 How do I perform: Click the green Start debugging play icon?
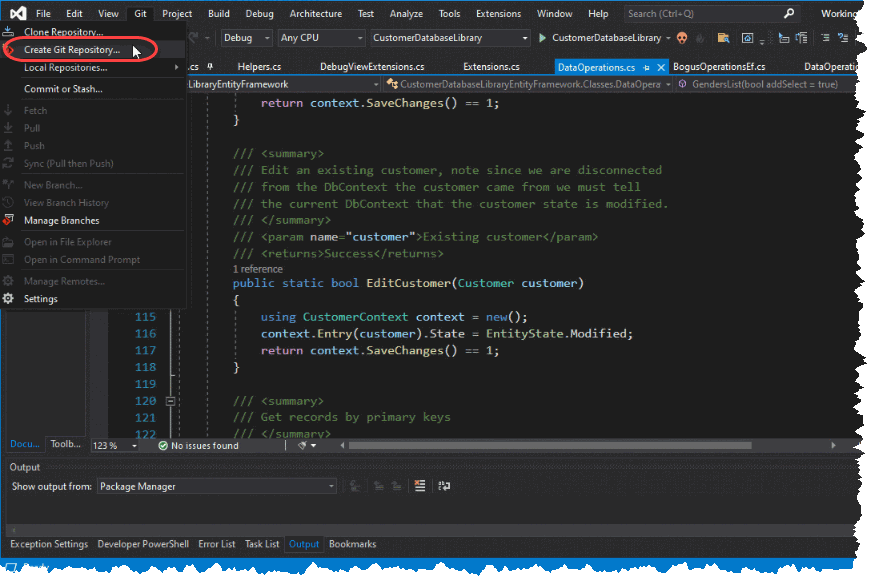pyautogui.click(x=542, y=38)
